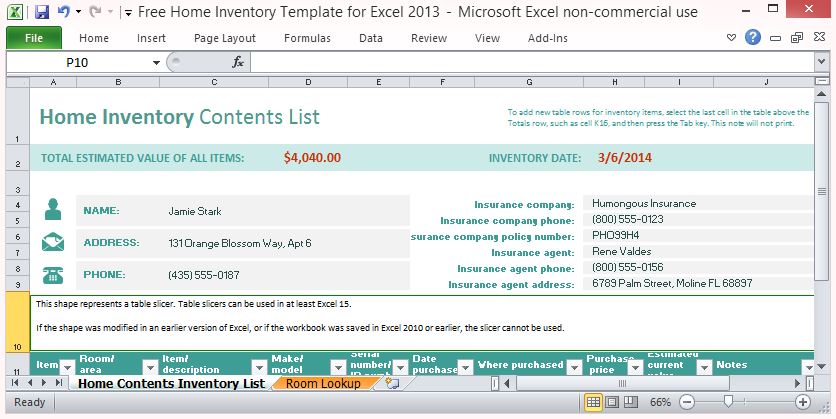Click the zoom out minus button
The height and width of the screenshot is (419, 836).
(x=689, y=402)
